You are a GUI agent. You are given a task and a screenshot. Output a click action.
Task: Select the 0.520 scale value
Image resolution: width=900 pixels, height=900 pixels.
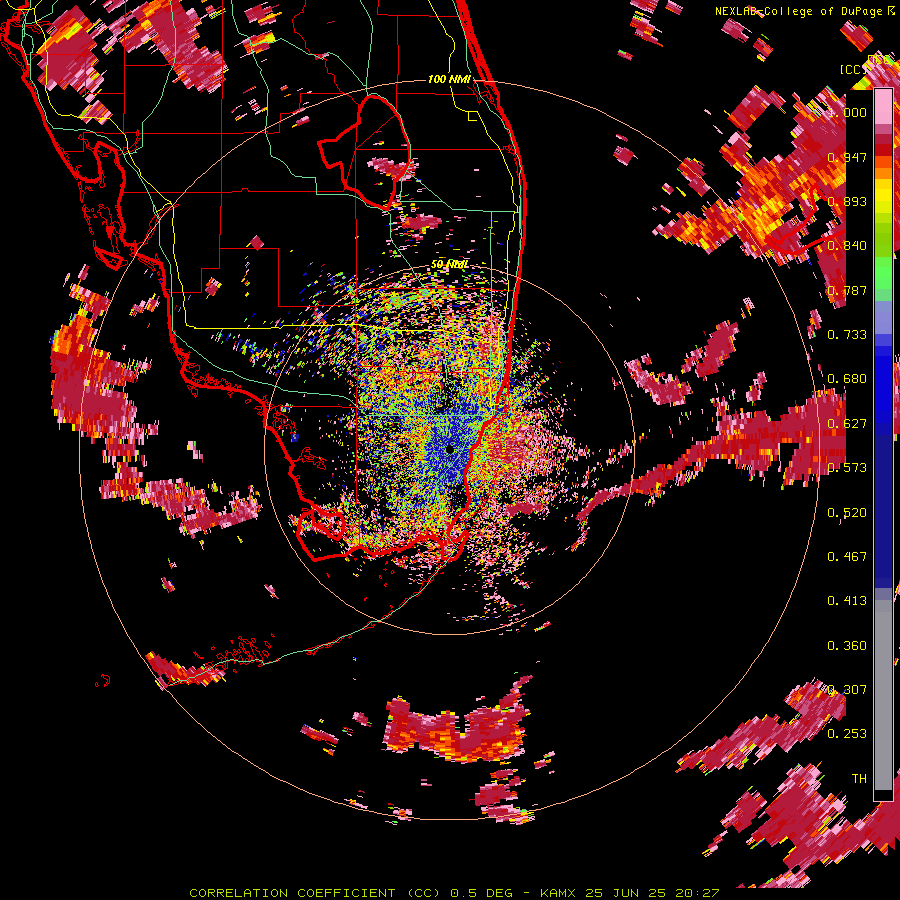(x=847, y=512)
